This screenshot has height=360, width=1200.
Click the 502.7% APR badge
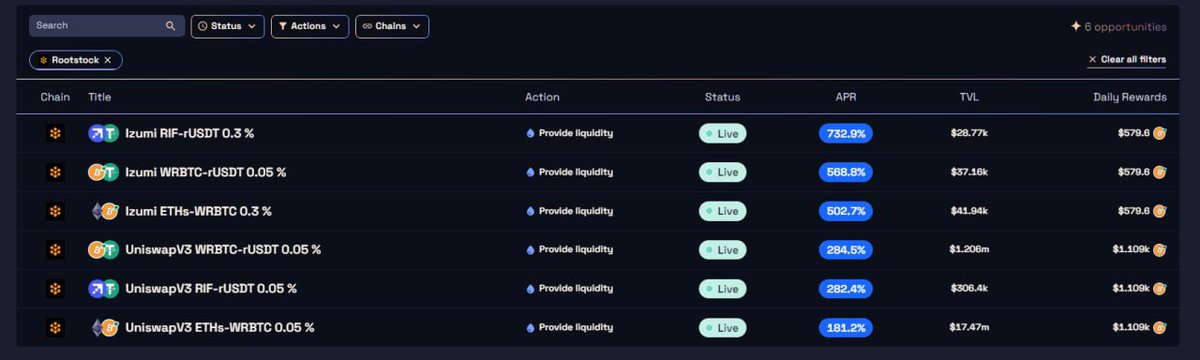point(846,211)
